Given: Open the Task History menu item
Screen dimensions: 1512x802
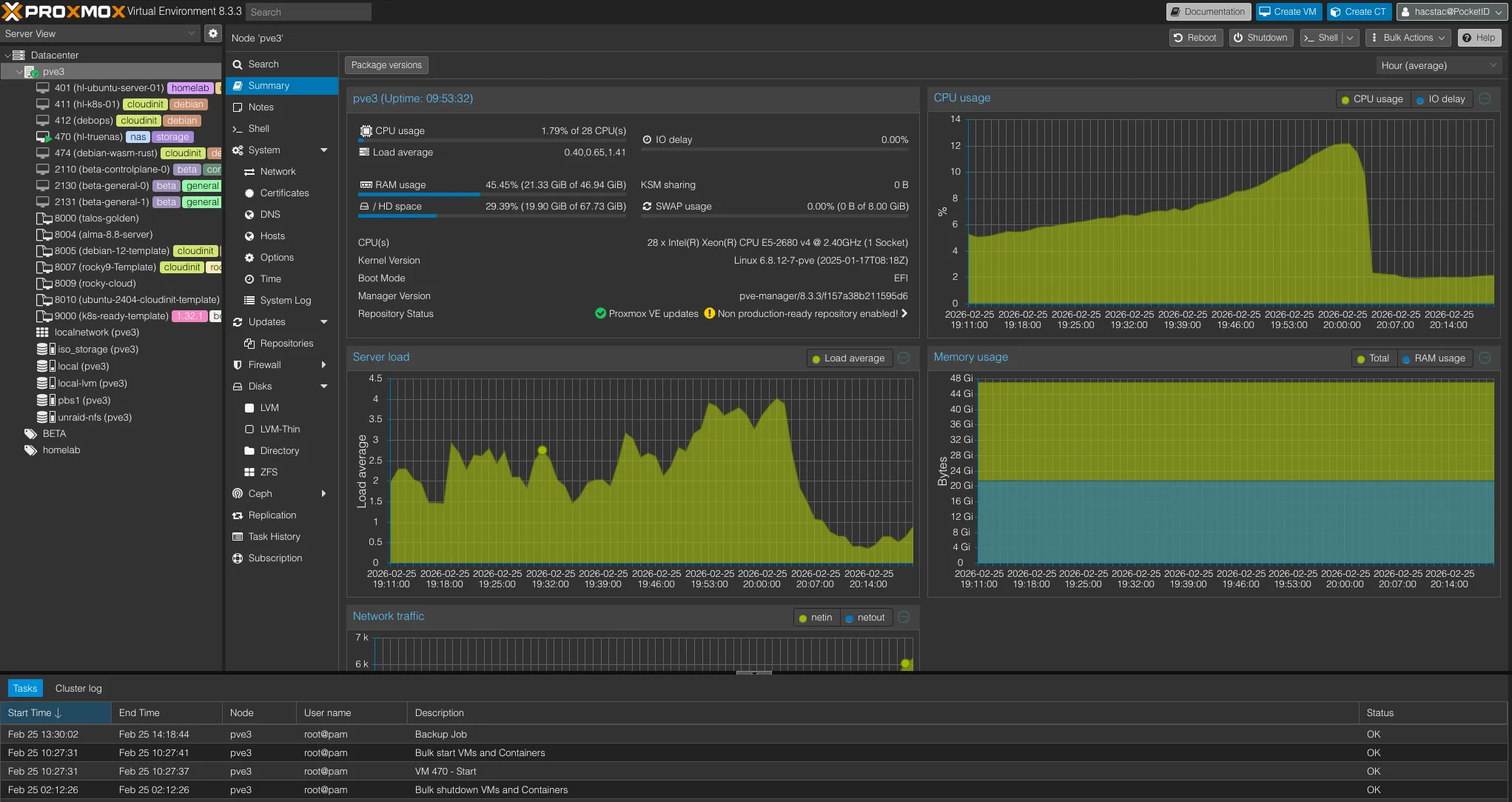Looking at the screenshot, I should click(274, 537).
